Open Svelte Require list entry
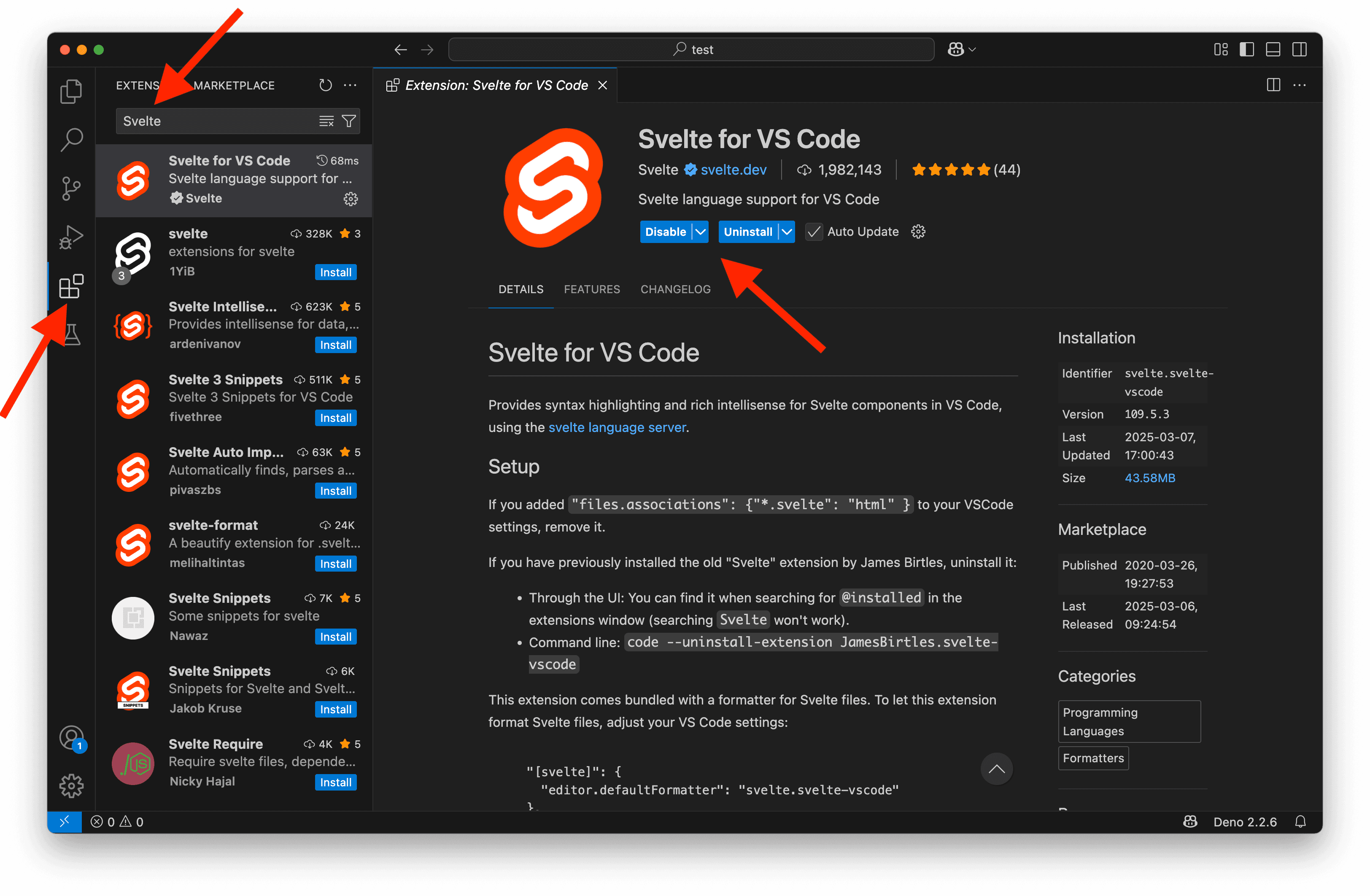1370x896 pixels. (234, 763)
